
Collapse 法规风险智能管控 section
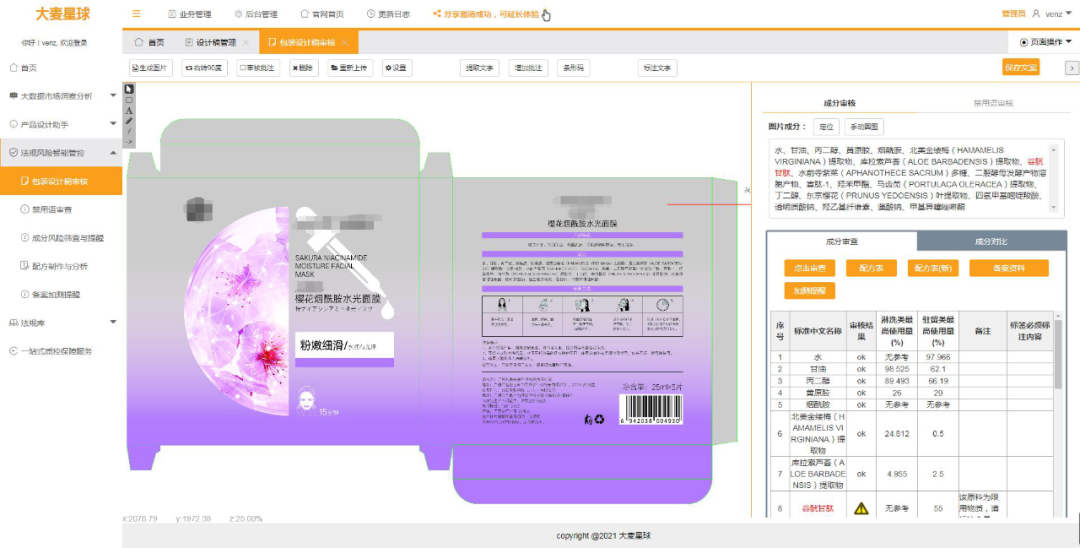(61, 152)
